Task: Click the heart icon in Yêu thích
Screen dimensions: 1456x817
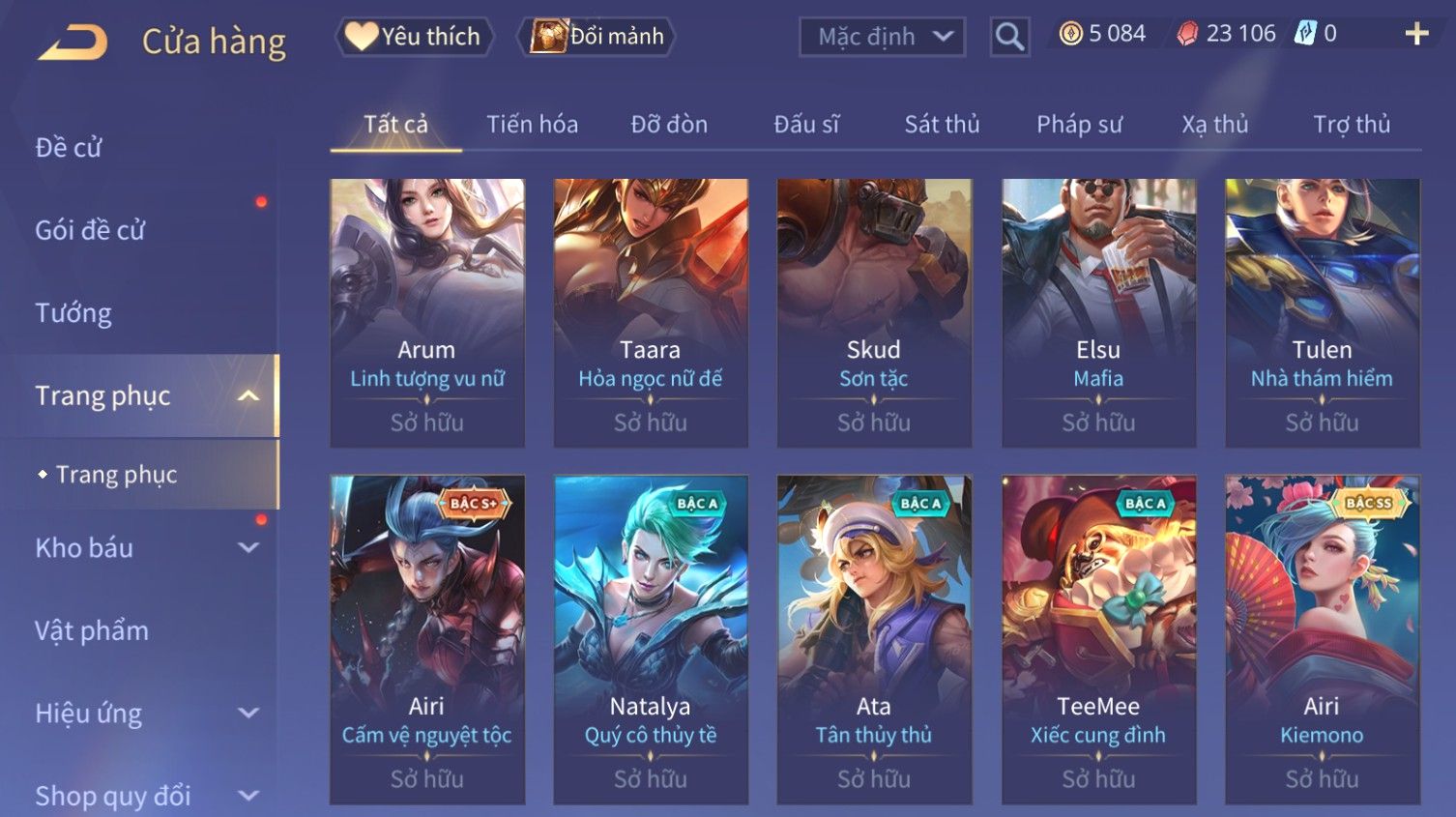Action: tap(361, 36)
